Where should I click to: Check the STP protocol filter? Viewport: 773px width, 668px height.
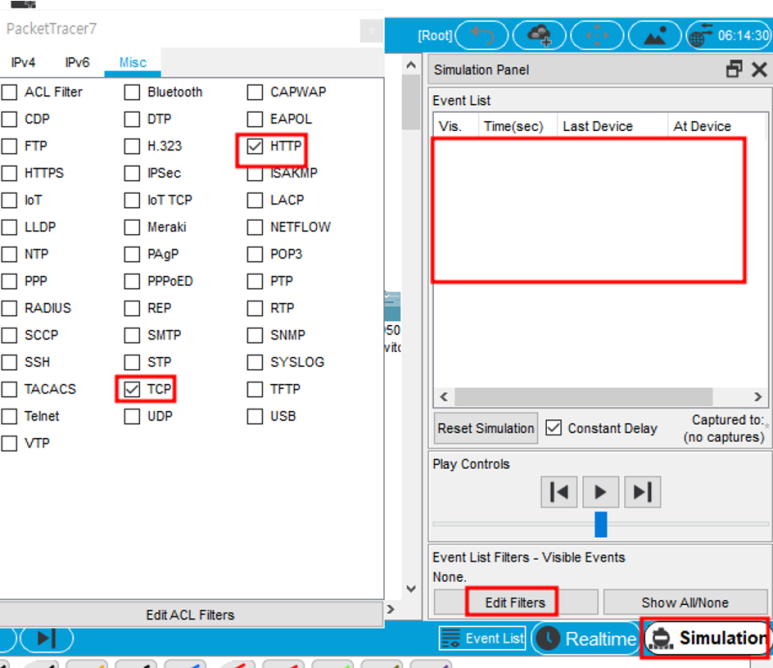click(x=132, y=362)
